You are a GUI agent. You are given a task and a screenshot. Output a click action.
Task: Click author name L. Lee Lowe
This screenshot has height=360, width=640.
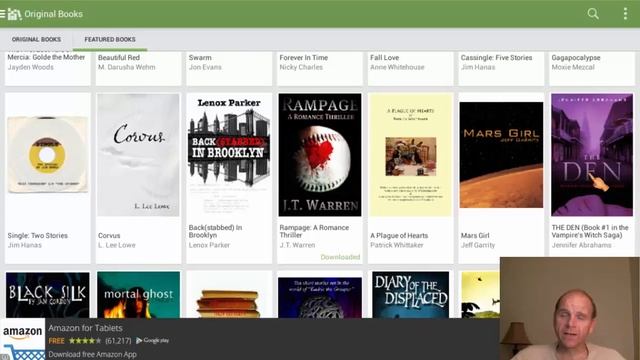coord(117,245)
